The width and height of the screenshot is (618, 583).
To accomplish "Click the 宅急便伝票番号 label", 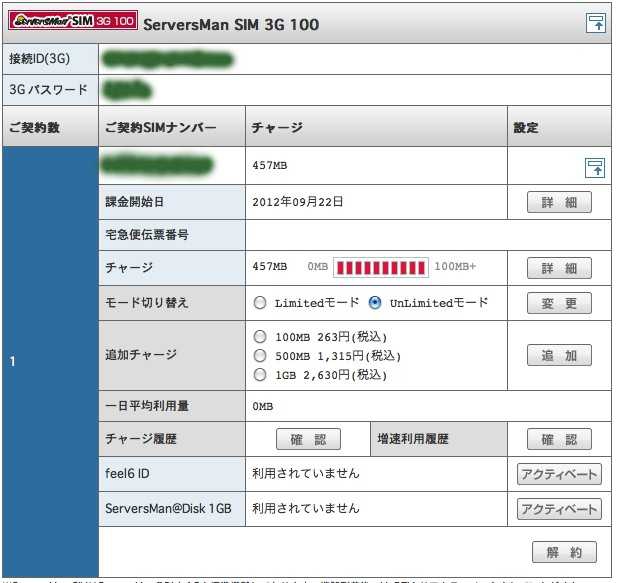I will pyautogui.click(x=147, y=235).
